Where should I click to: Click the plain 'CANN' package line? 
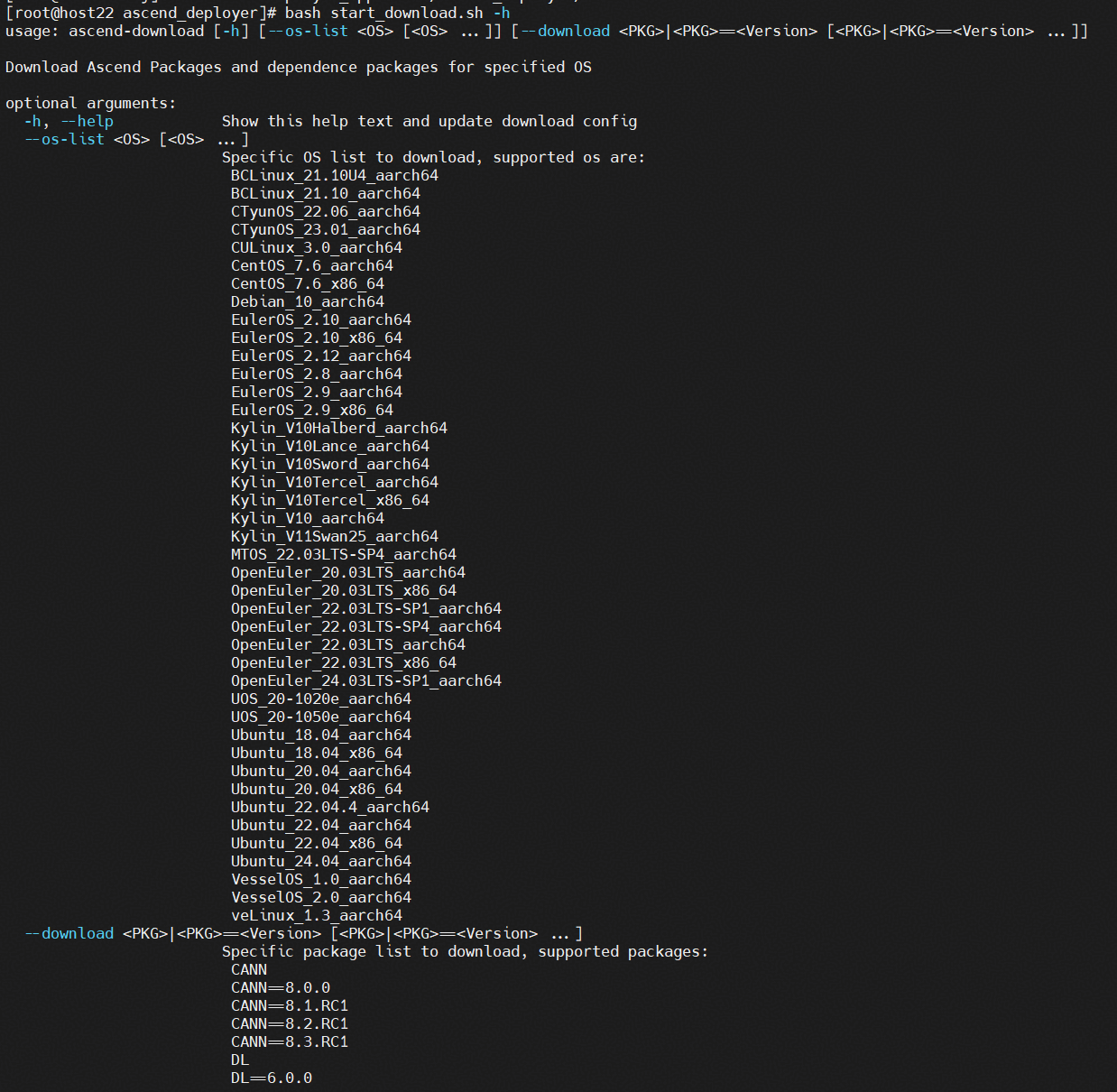click(x=249, y=969)
